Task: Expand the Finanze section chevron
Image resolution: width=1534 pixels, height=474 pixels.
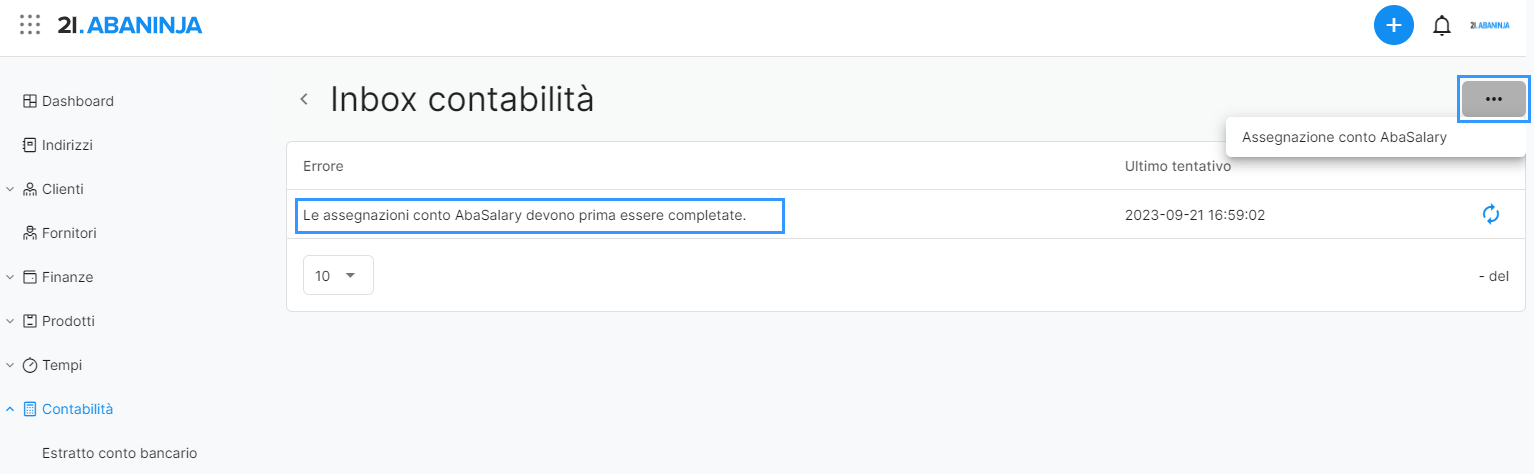Action: coord(10,277)
